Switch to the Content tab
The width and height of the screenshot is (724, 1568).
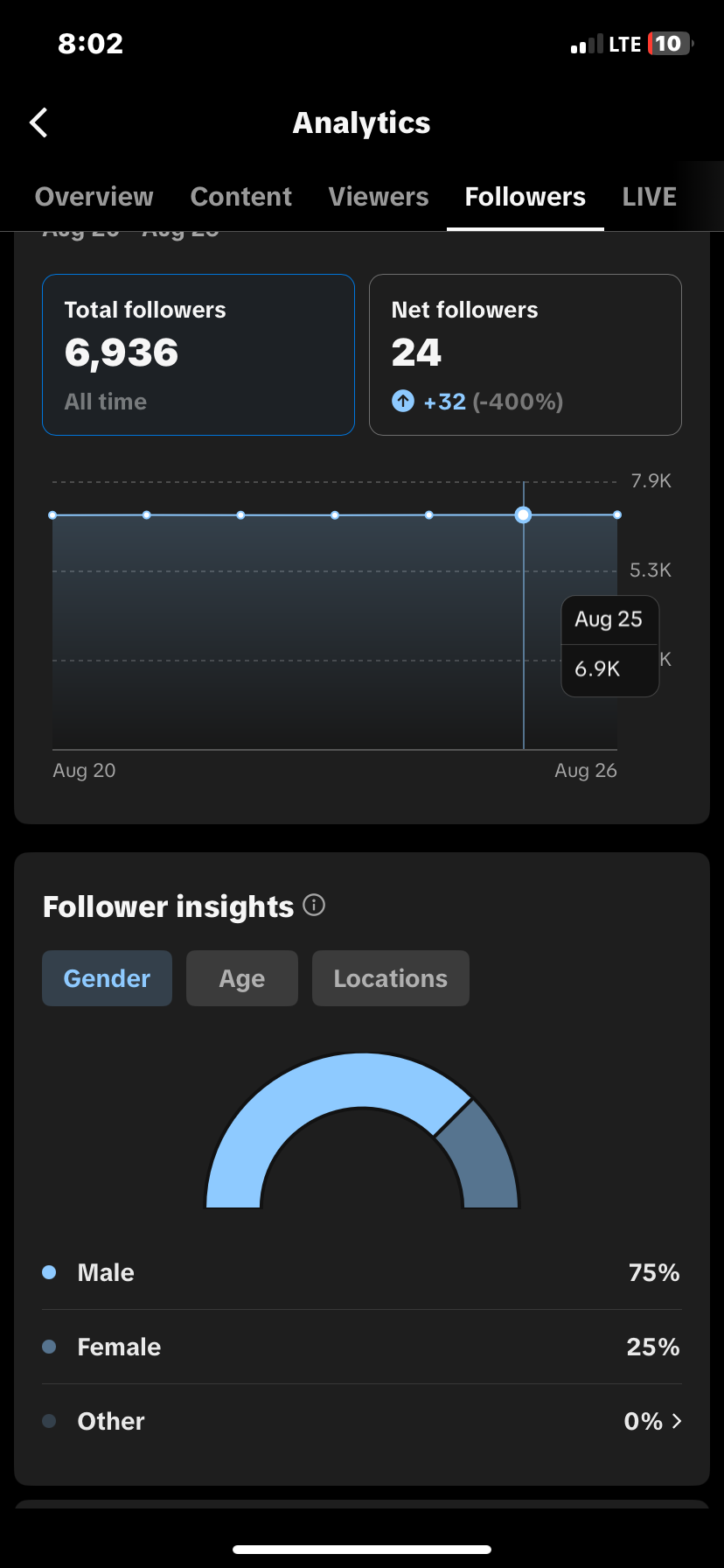tap(241, 197)
